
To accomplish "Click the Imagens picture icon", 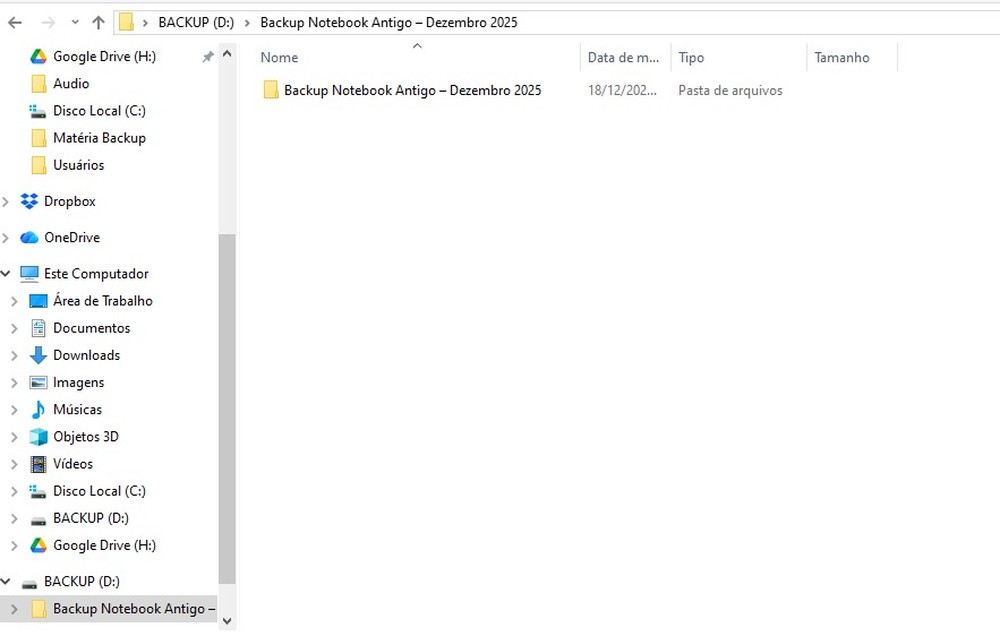I will point(38,383).
